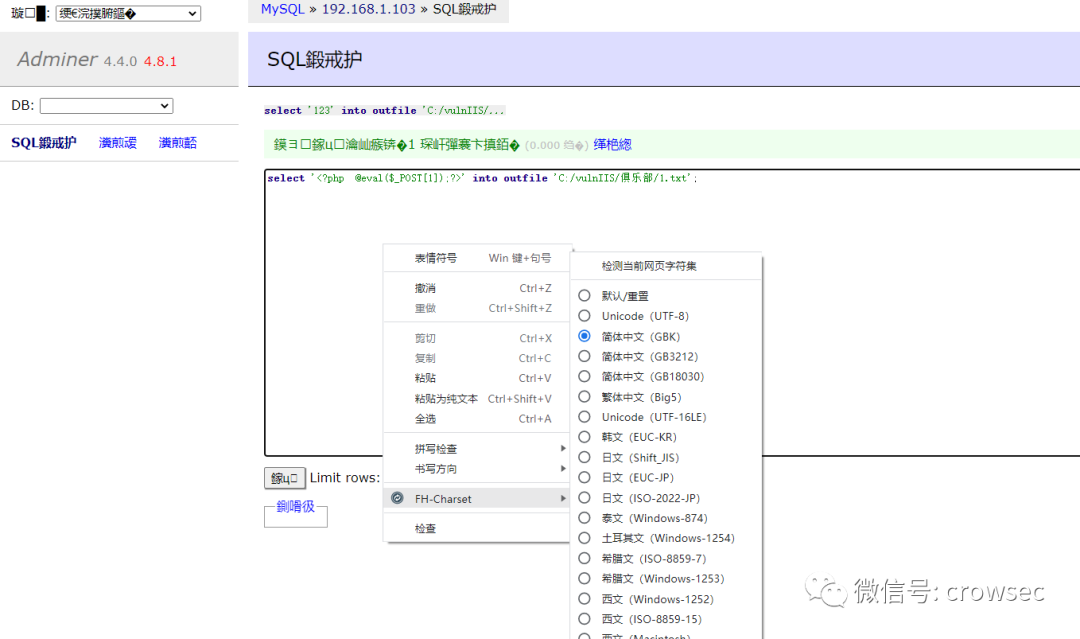The width and height of the screenshot is (1080, 639).
Task: Click the history fieldset link below execute
Action: click(x=295, y=506)
